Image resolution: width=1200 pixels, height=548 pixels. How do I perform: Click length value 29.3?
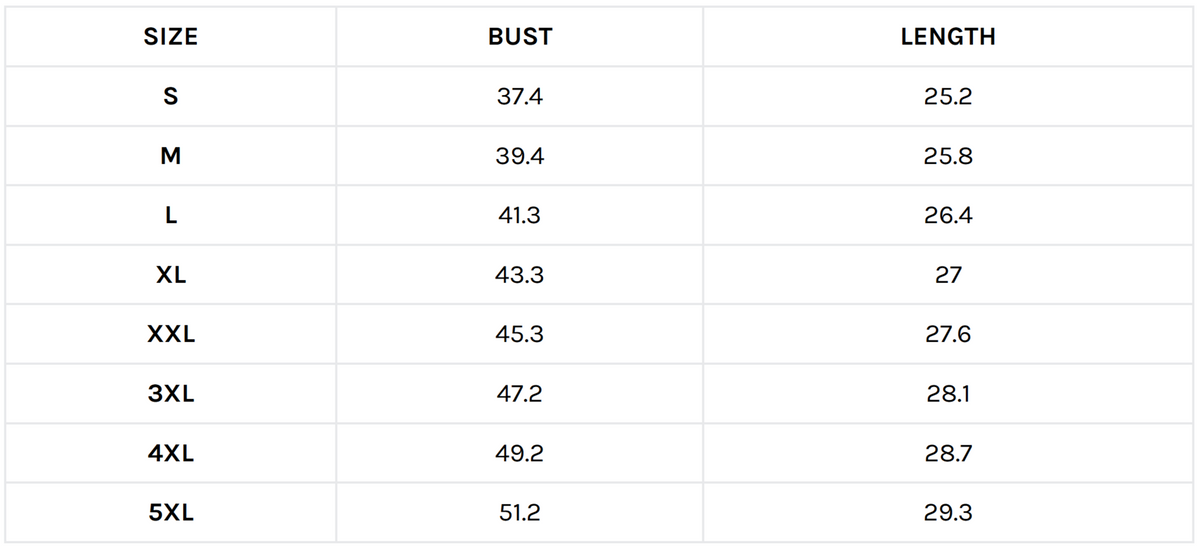[948, 513]
